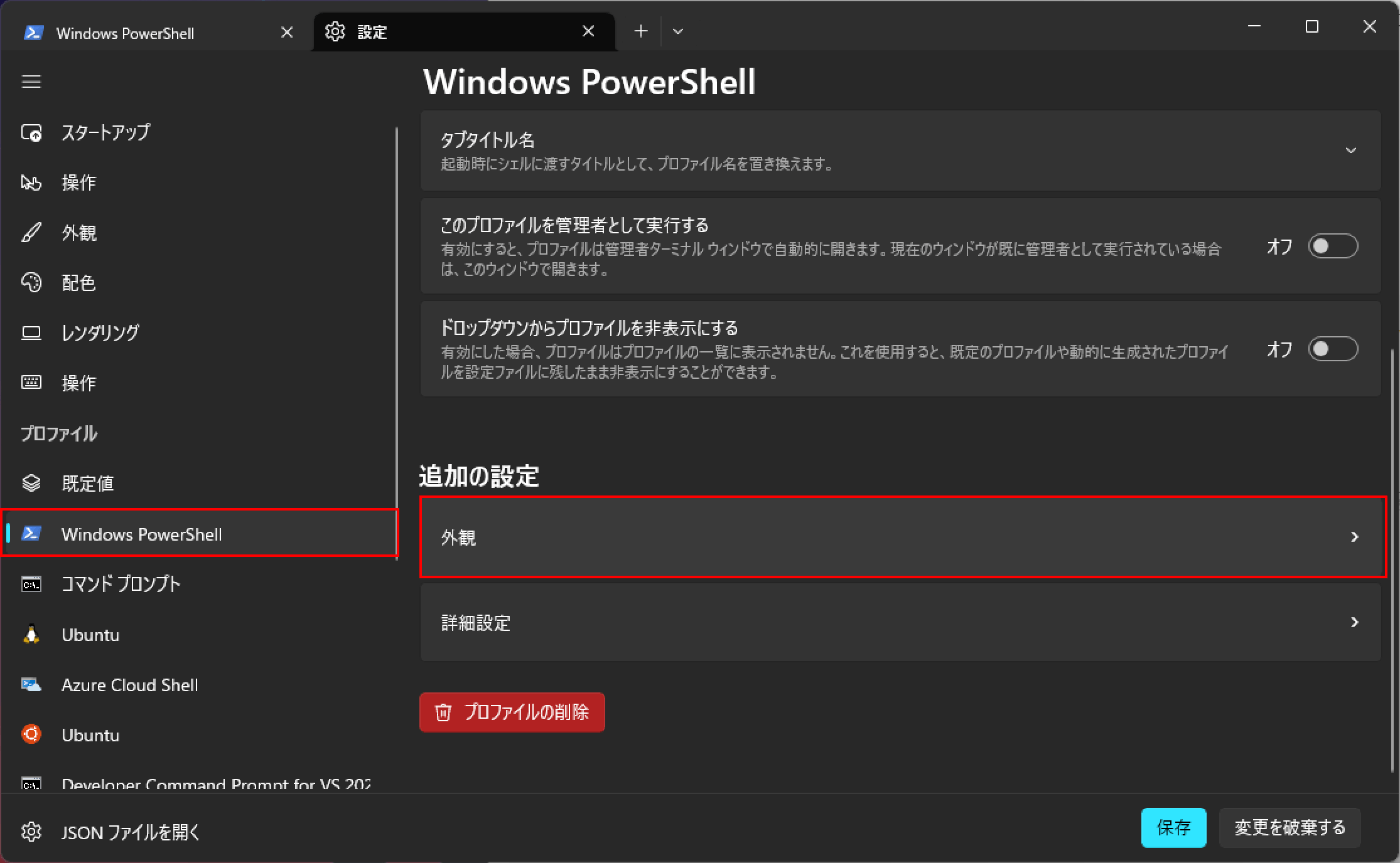Click the red プロファイルの削除 button
Image resolution: width=1400 pixels, height=863 pixels.
point(512,712)
